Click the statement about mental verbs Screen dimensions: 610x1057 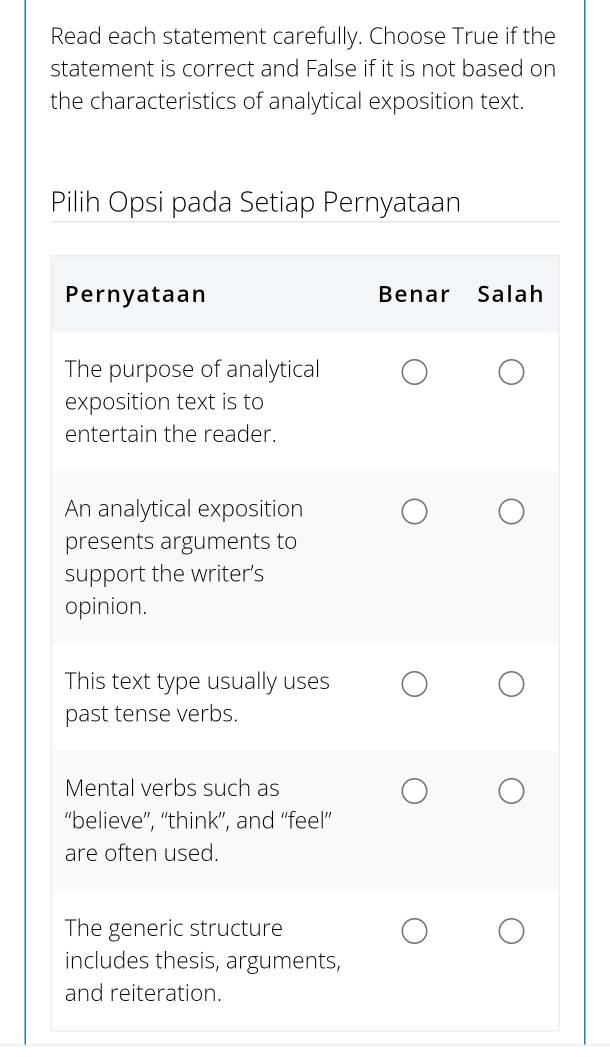[198, 820]
